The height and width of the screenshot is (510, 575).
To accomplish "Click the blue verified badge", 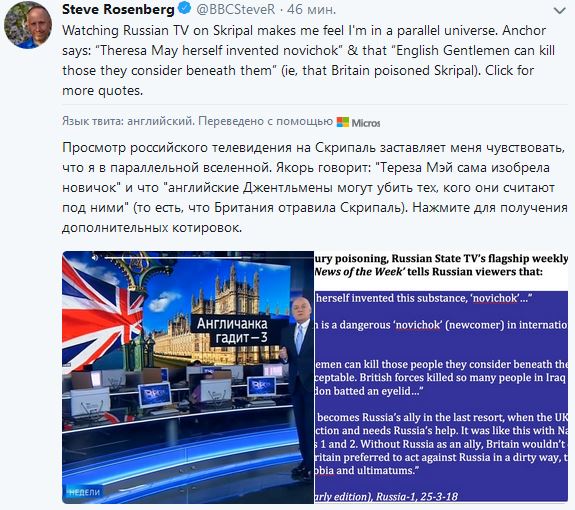I will tap(184, 8).
